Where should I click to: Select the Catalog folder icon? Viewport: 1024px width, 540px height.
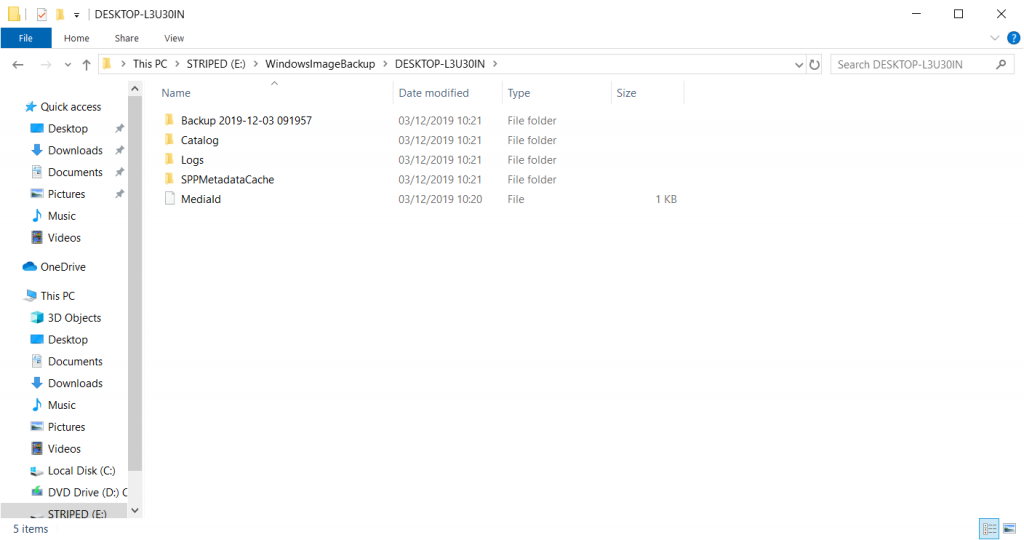[169, 140]
